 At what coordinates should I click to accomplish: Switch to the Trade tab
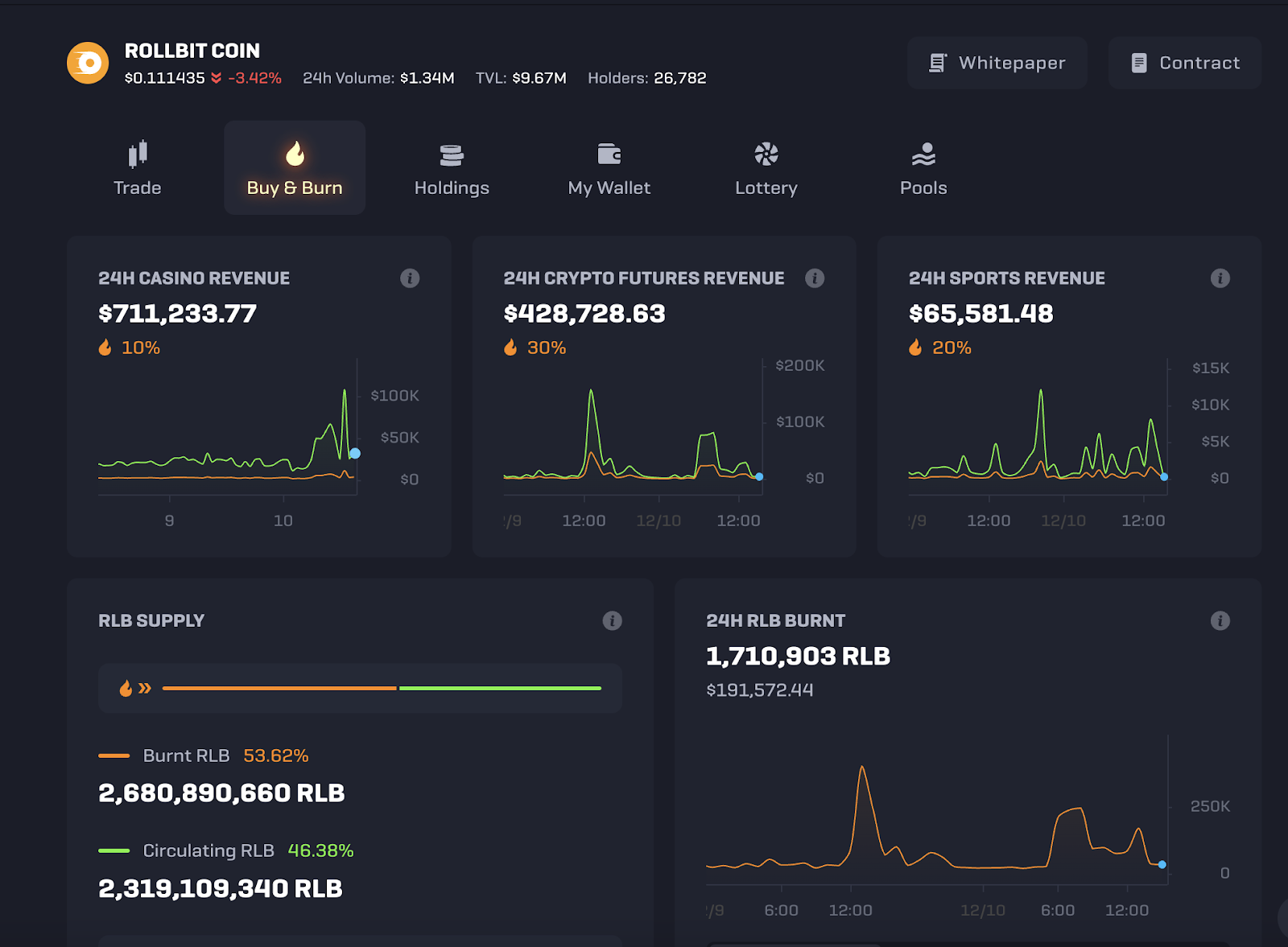(138, 167)
